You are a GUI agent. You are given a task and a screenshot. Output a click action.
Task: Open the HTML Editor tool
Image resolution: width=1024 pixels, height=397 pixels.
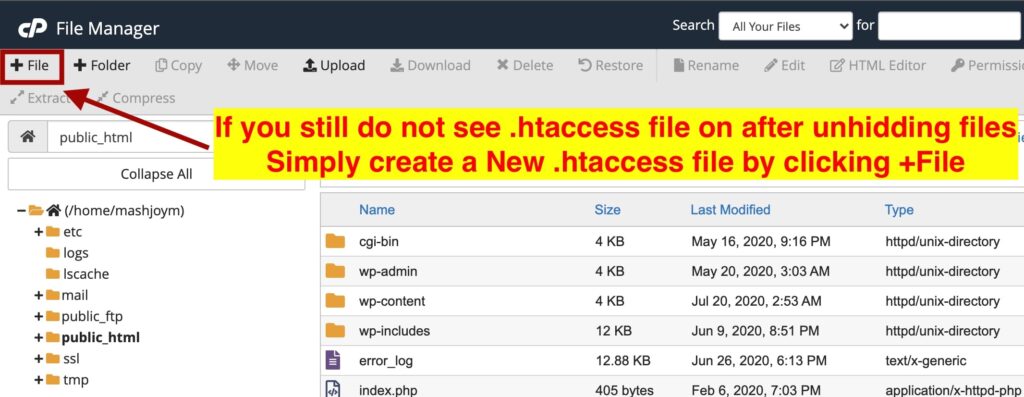(878, 65)
